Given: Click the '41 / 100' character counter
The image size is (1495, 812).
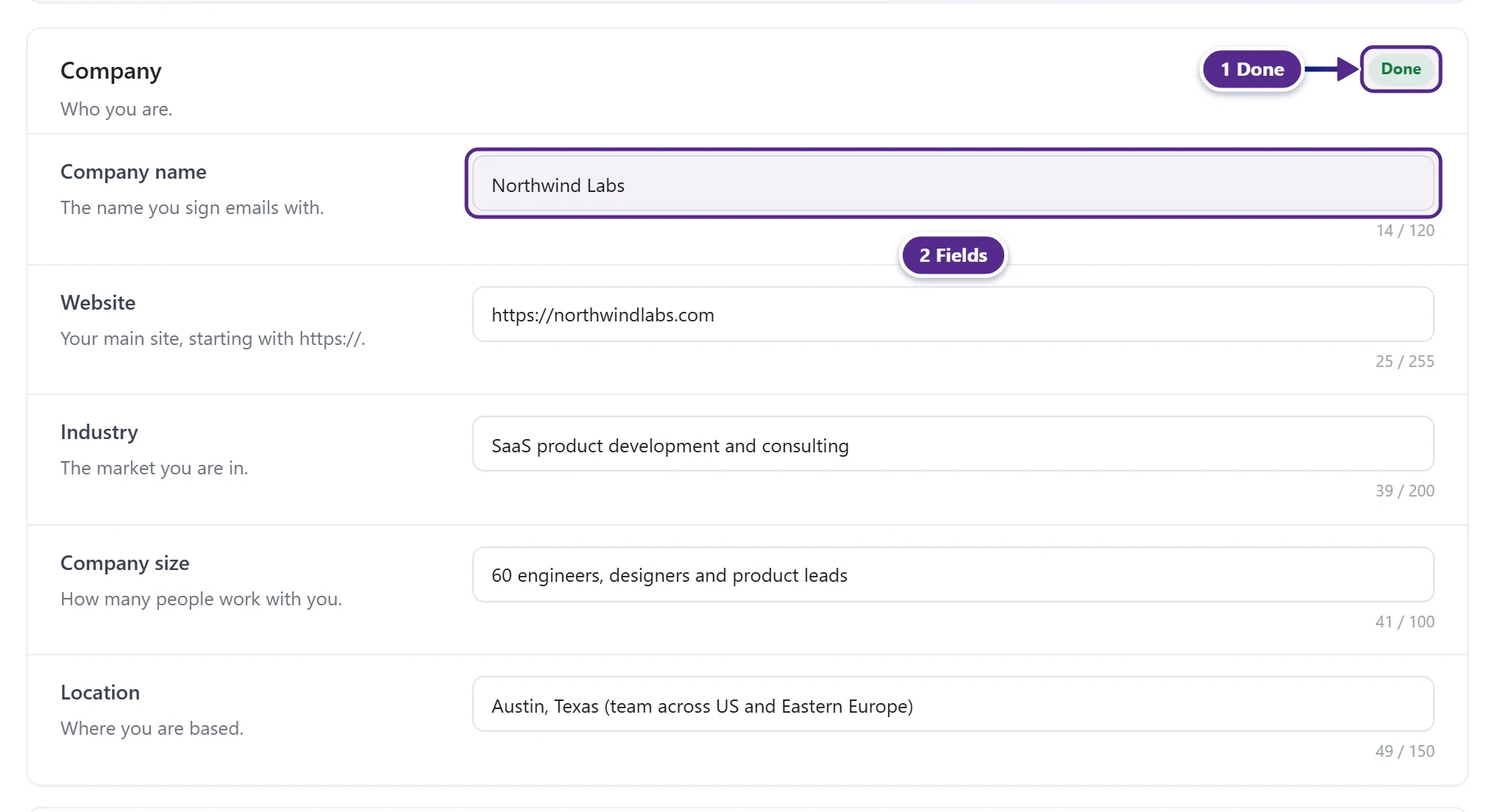Looking at the screenshot, I should (1405, 622).
